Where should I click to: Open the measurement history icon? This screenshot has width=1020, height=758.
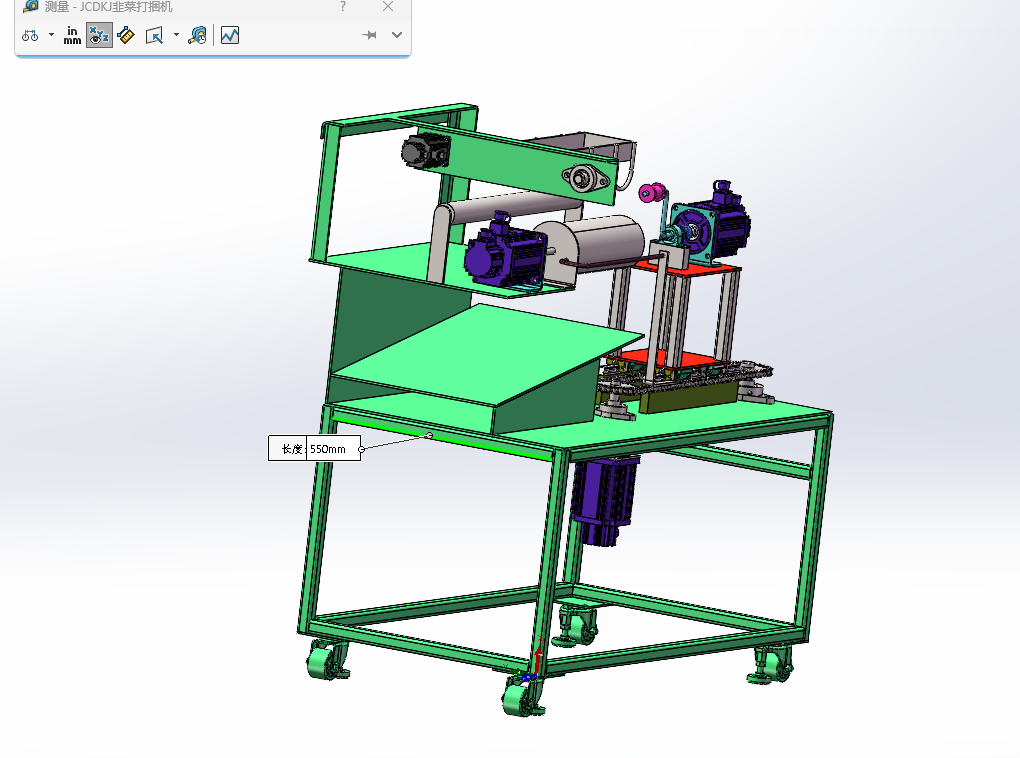click(x=197, y=36)
